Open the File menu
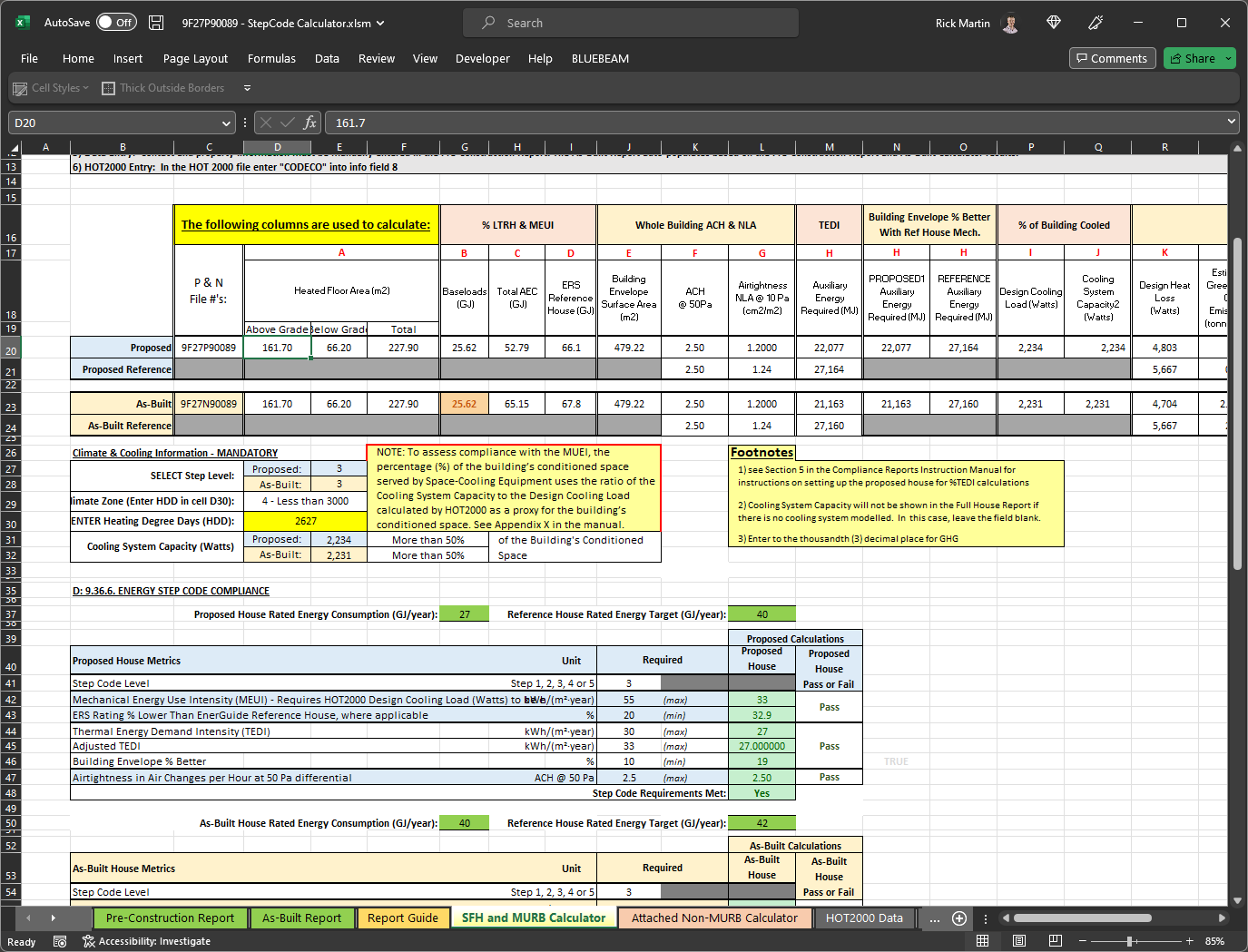 point(30,58)
